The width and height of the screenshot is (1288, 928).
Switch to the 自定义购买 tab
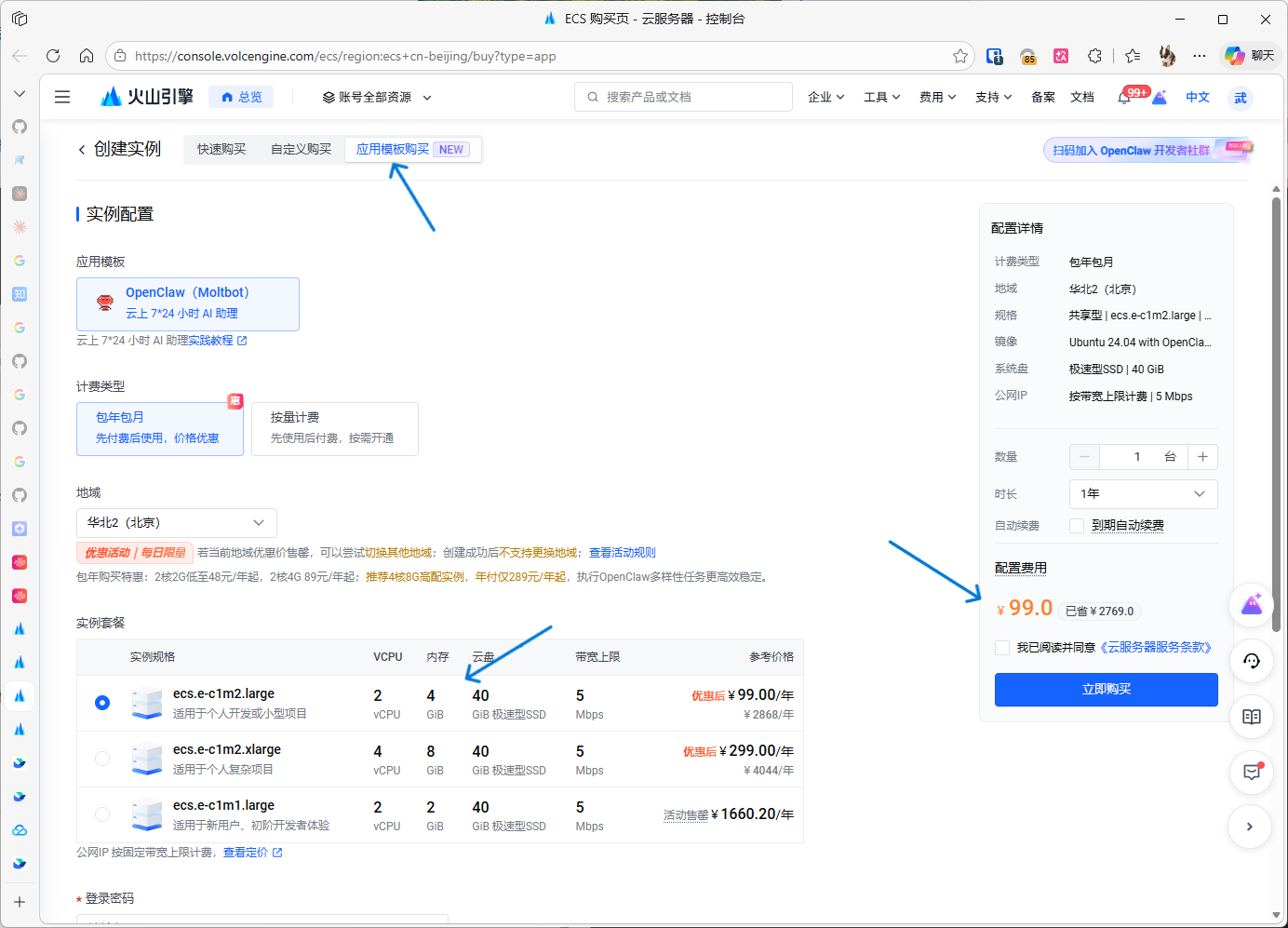pyautogui.click(x=300, y=148)
